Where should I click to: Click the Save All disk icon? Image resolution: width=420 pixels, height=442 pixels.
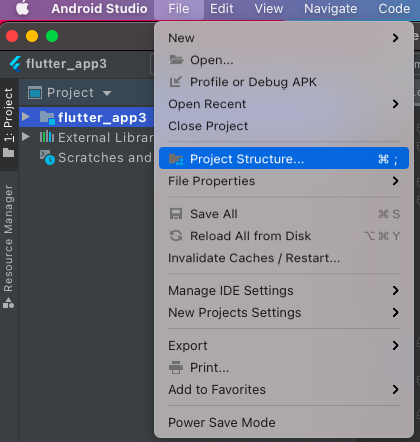[176, 214]
